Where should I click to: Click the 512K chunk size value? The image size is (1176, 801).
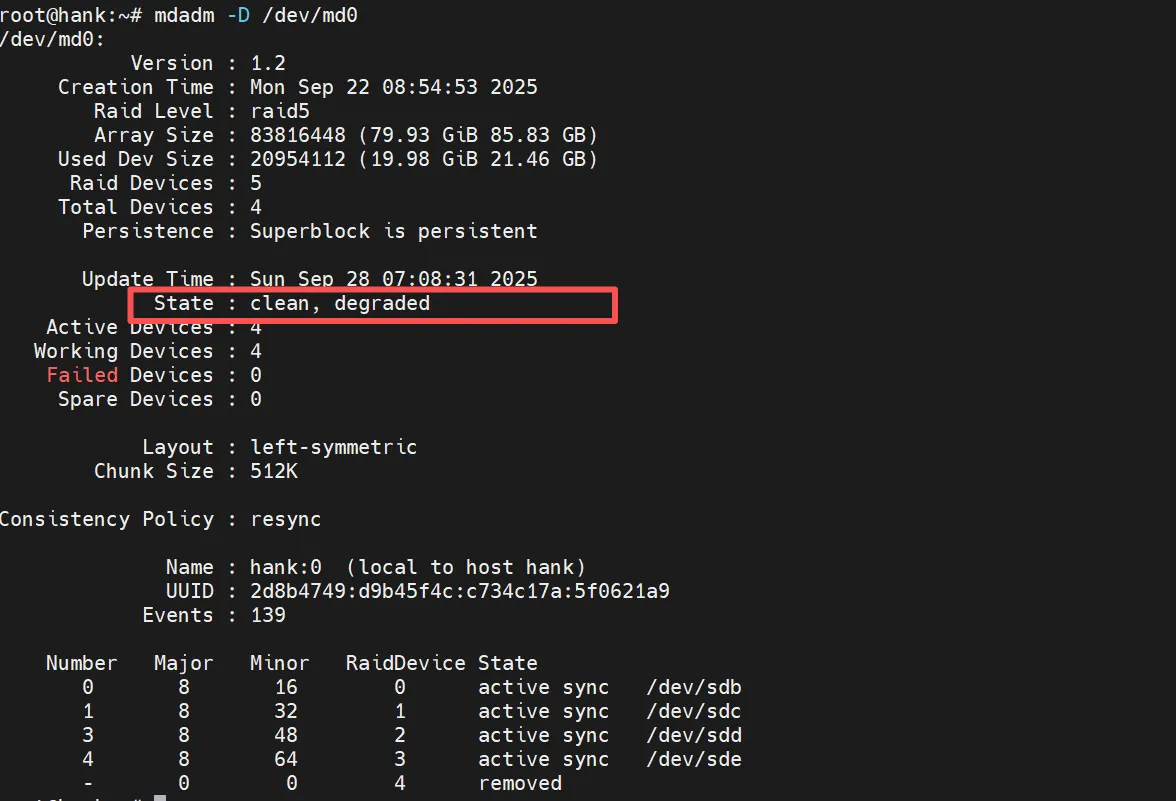274,471
